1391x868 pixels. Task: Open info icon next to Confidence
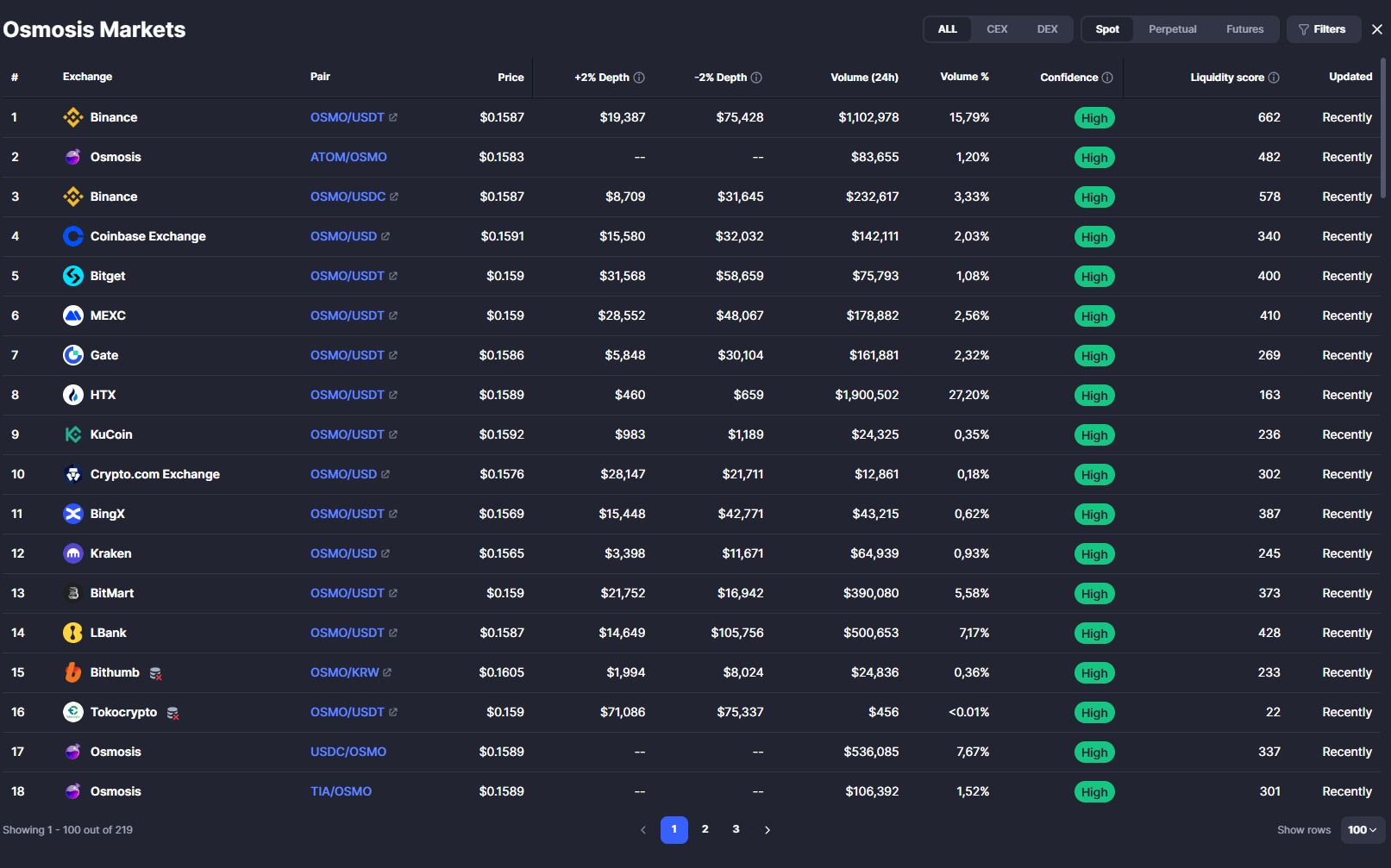[x=1107, y=78]
